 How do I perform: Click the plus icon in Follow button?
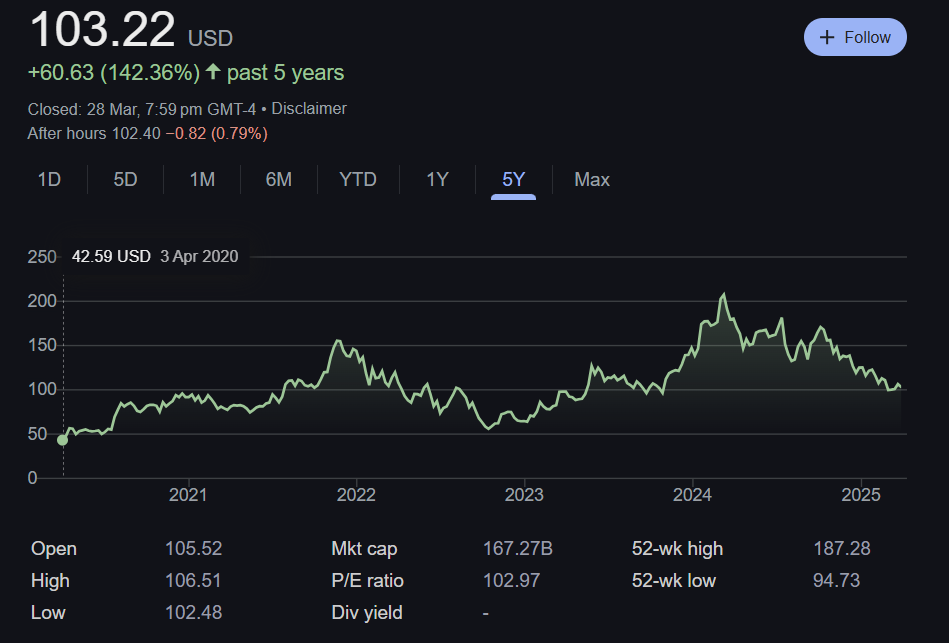coord(827,37)
